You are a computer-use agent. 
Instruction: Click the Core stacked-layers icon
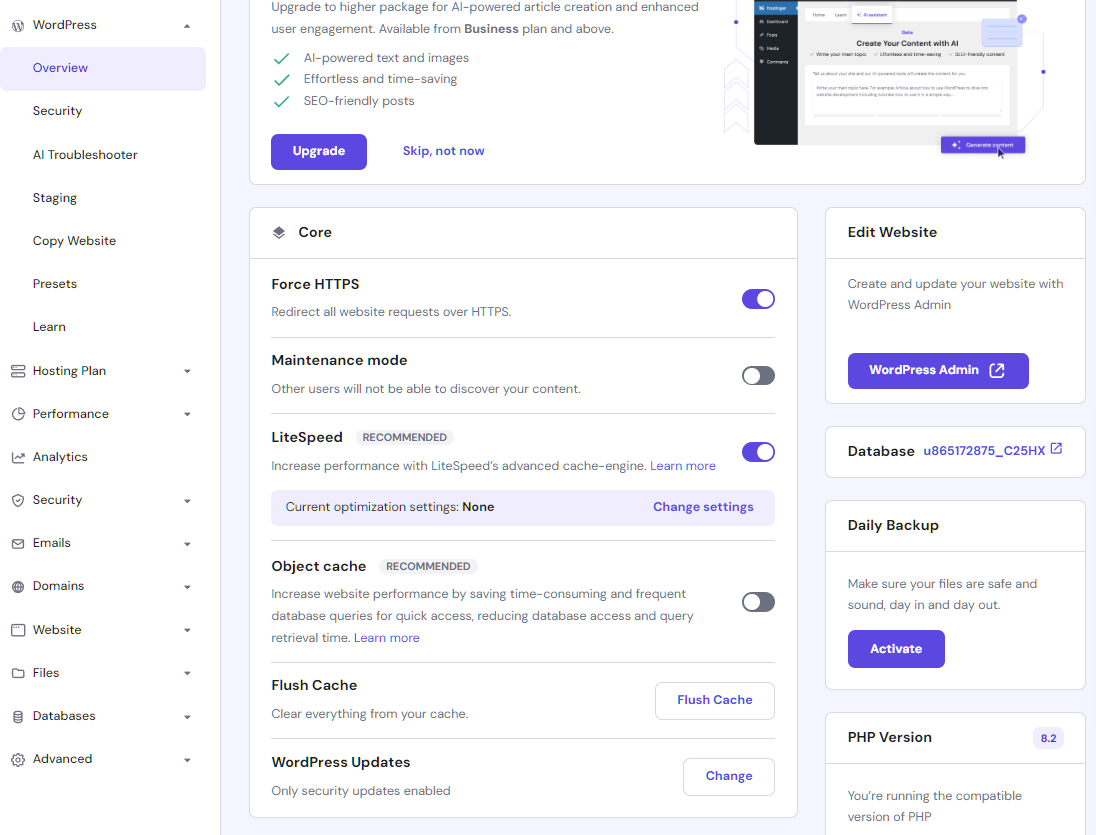pos(279,232)
